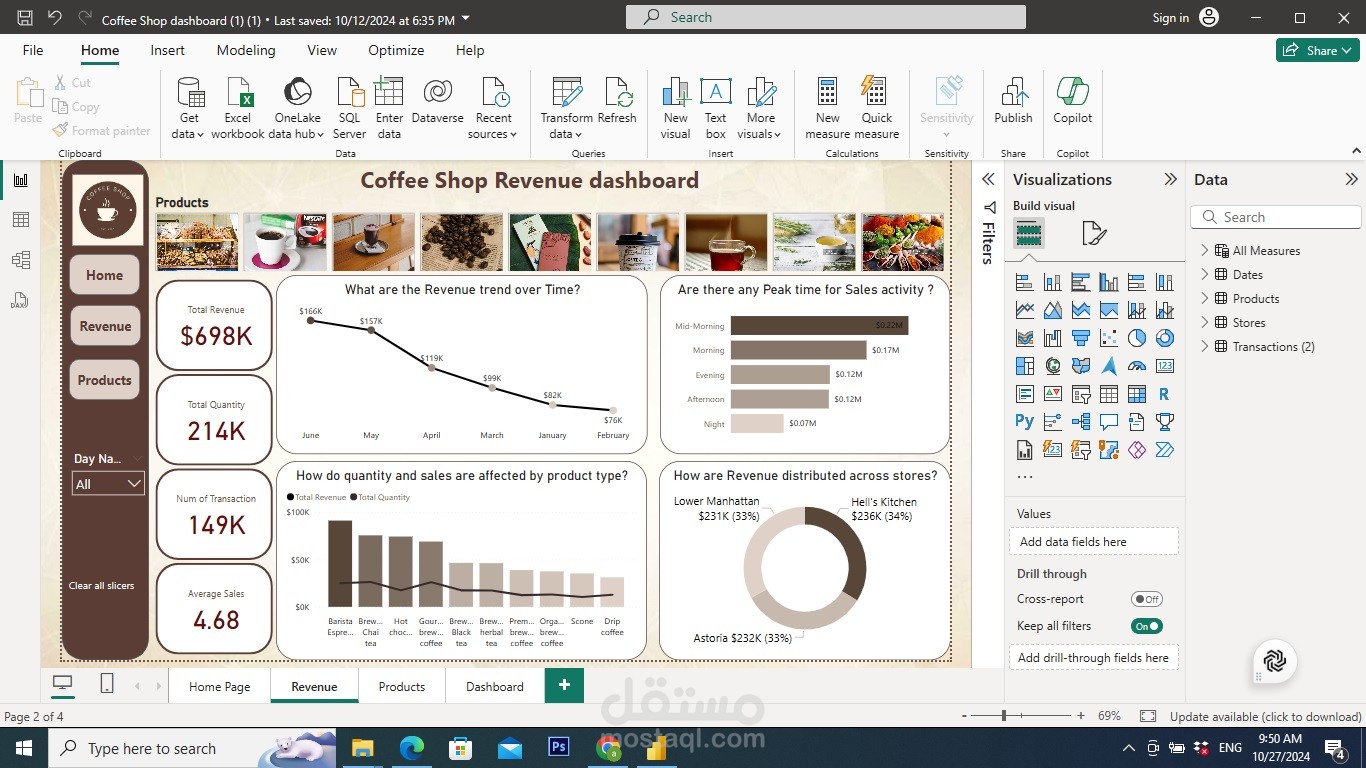
Task: Switch to mobile layout icon
Action: click(x=107, y=683)
